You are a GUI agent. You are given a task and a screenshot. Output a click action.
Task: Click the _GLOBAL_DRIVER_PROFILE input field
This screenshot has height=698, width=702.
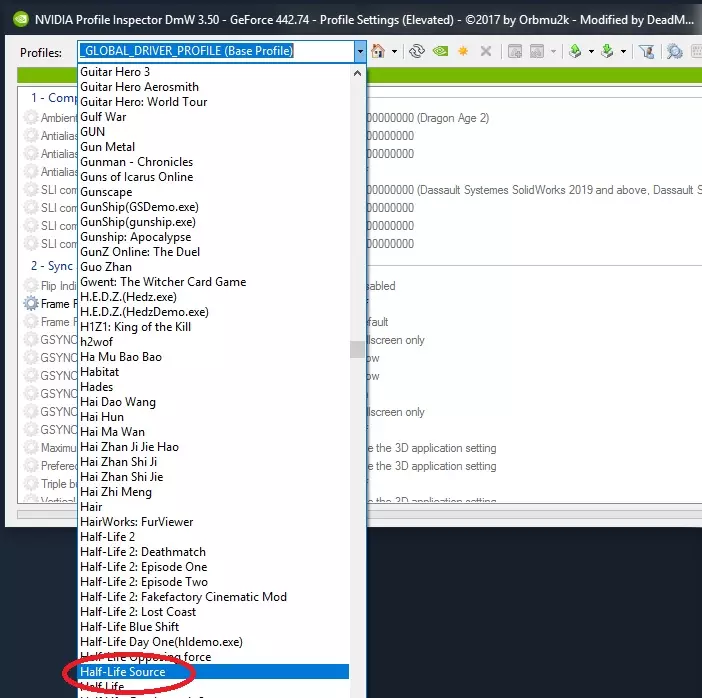point(216,51)
